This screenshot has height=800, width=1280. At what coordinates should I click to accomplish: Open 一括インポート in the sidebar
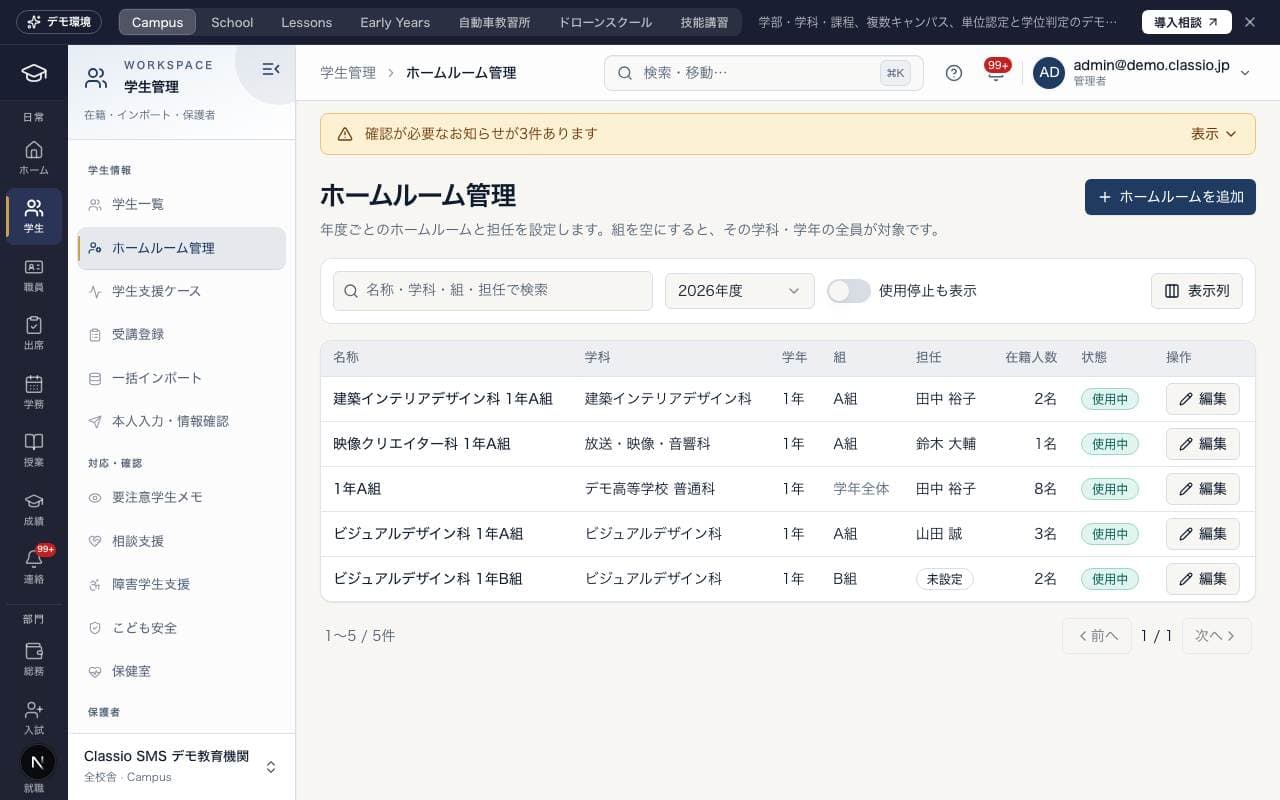tap(181, 378)
